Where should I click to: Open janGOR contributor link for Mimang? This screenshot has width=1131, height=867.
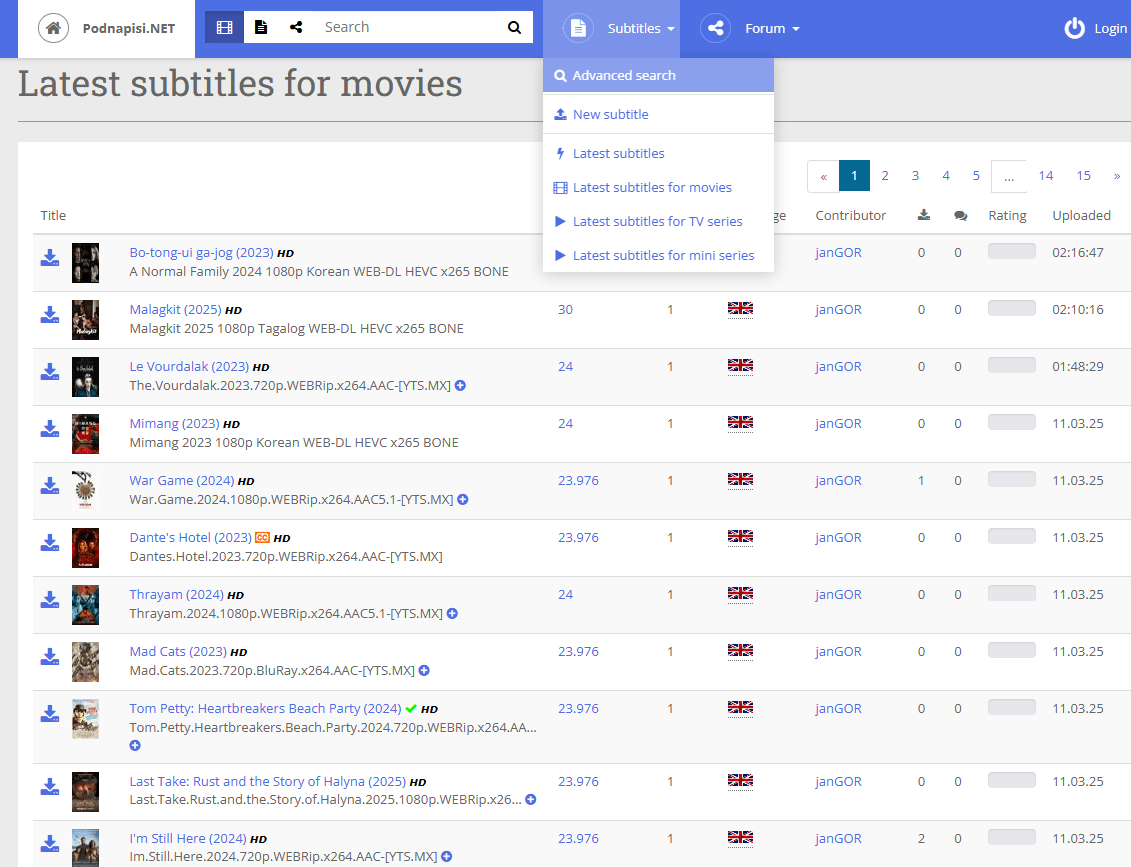838,423
